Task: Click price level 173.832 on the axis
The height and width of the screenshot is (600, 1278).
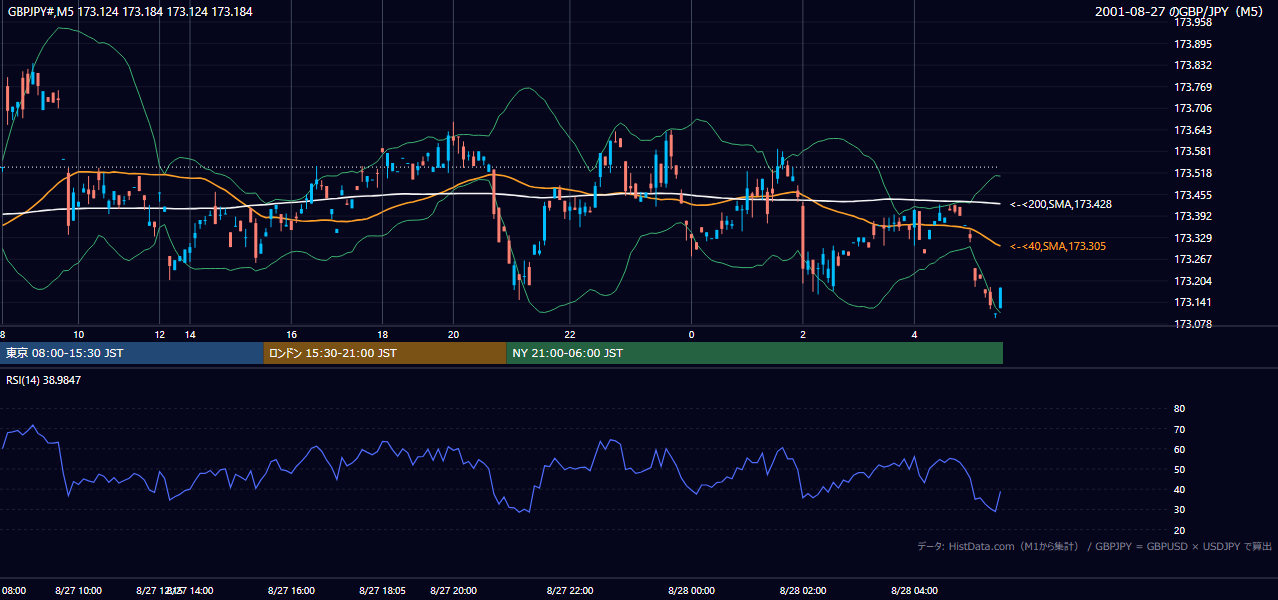Action: pyautogui.click(x=1193, y=65)
